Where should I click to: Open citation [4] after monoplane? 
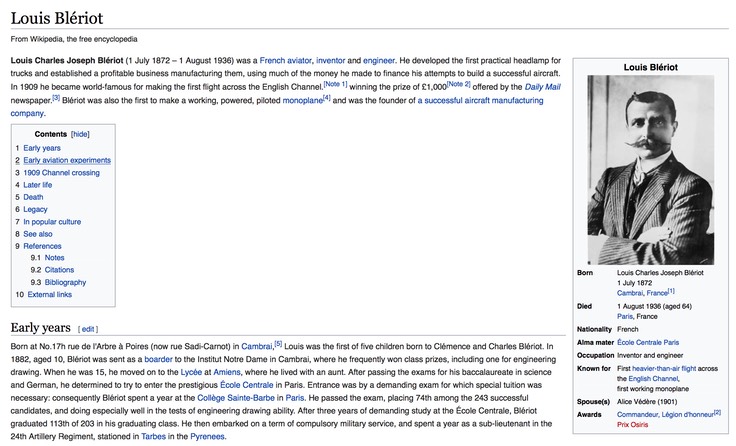327,98
